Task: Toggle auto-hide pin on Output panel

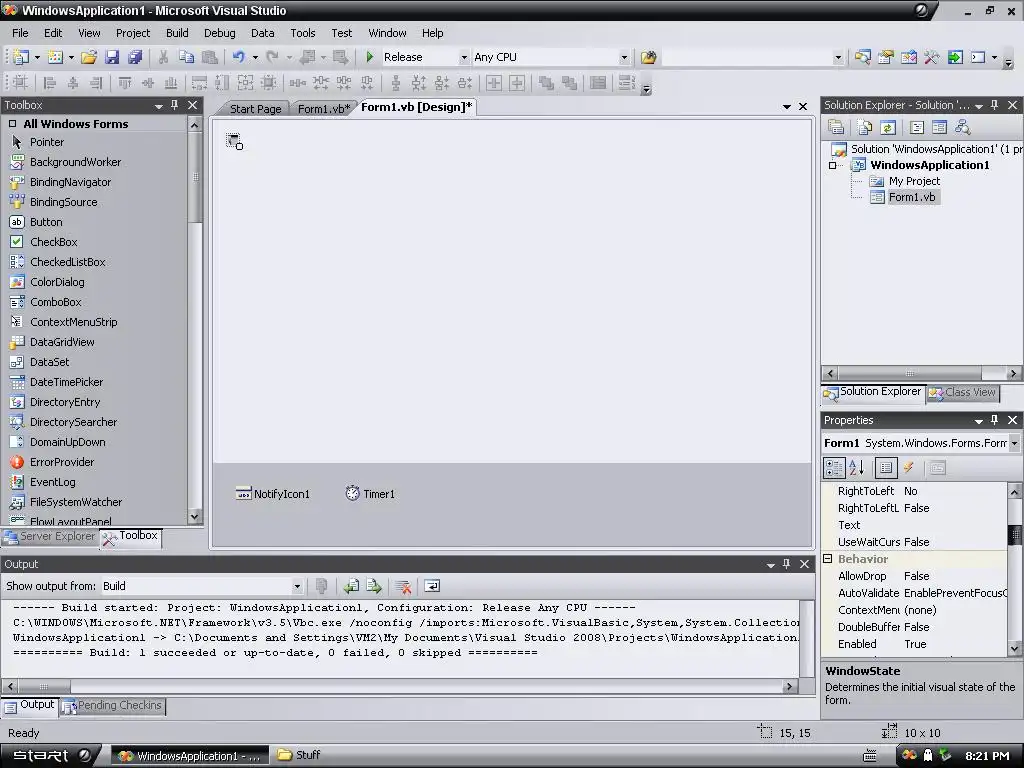Action: [786, 564]
